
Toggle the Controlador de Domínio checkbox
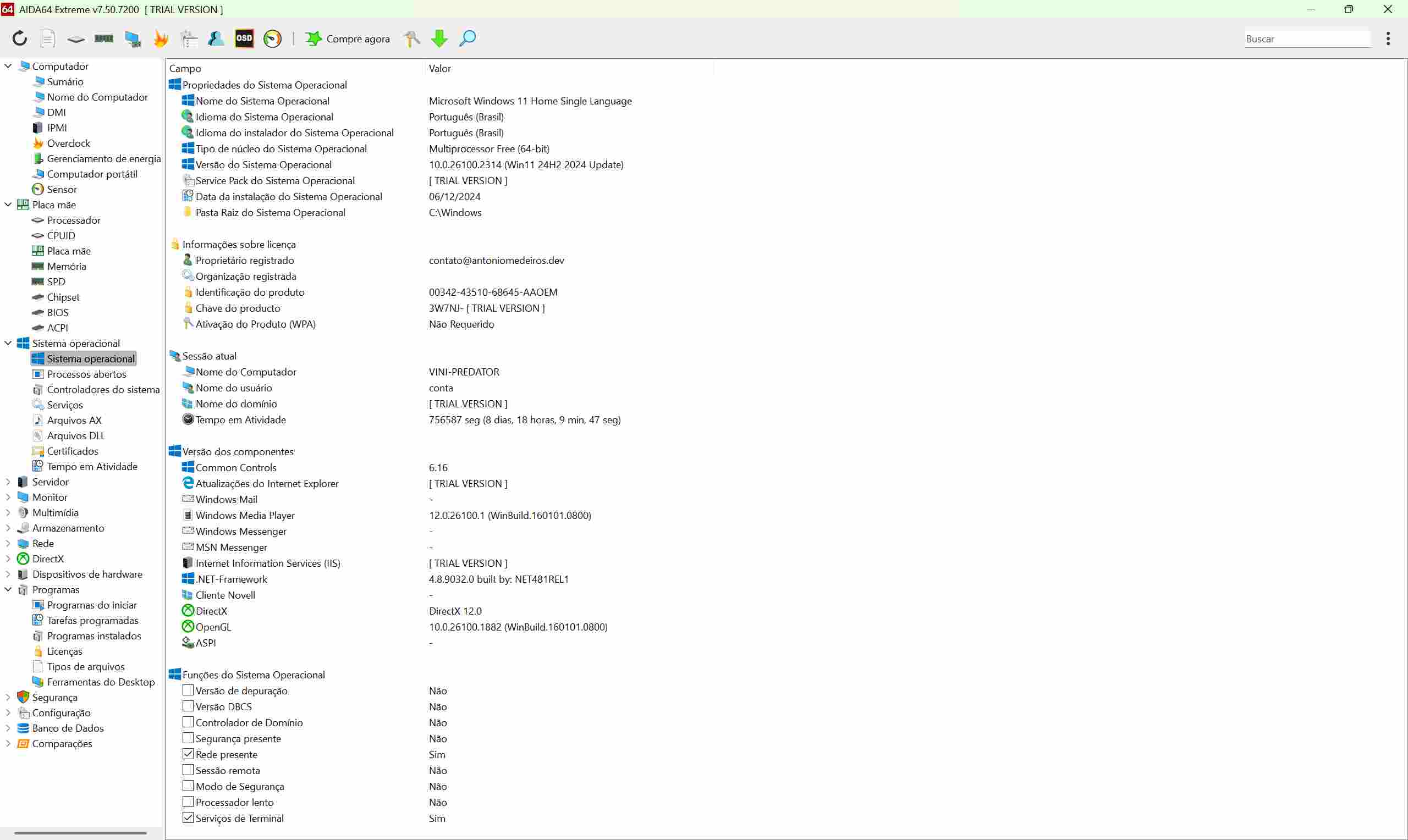tap(188, 722)
